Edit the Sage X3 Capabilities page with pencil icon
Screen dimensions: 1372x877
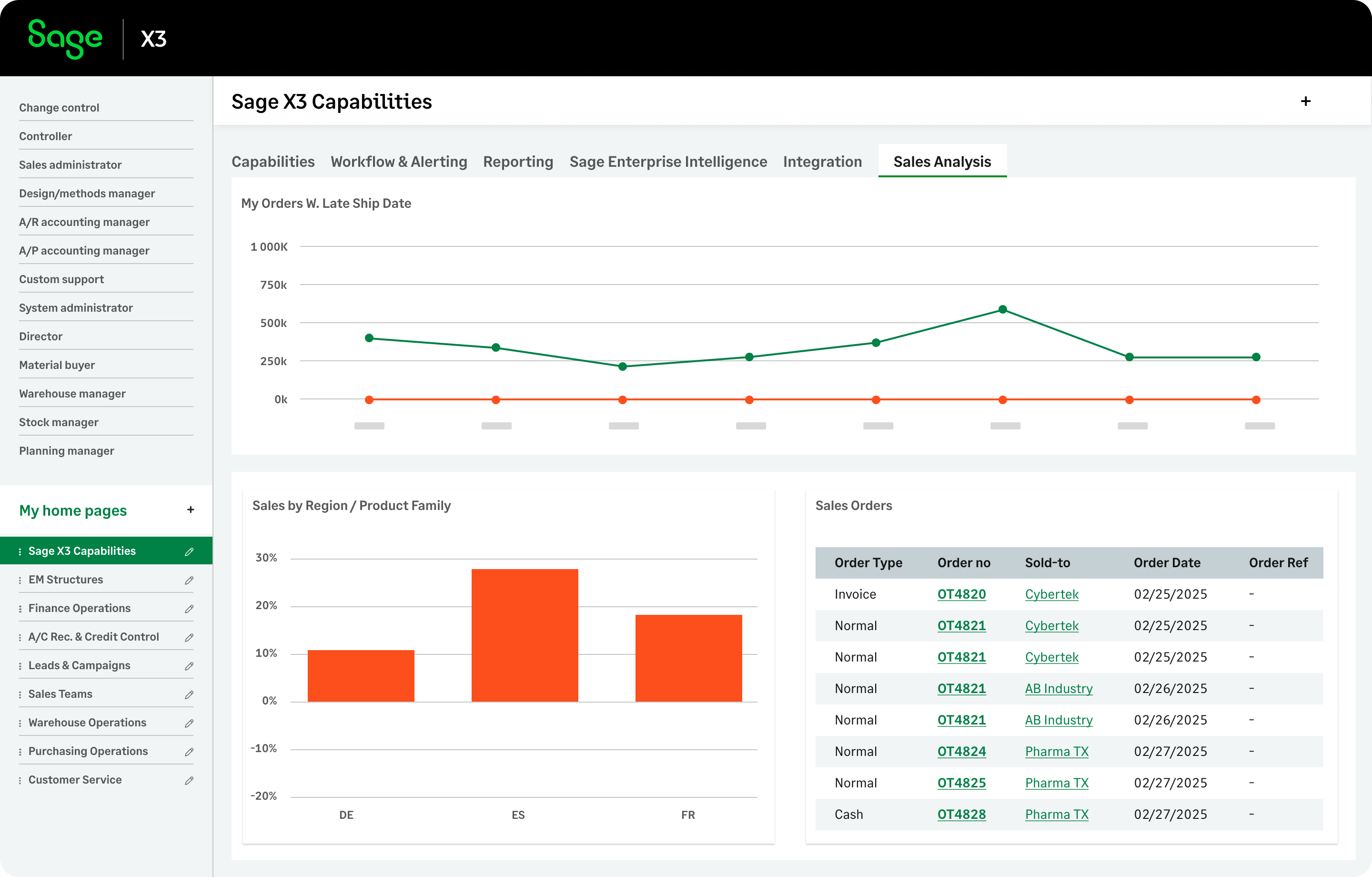point(189,551)
